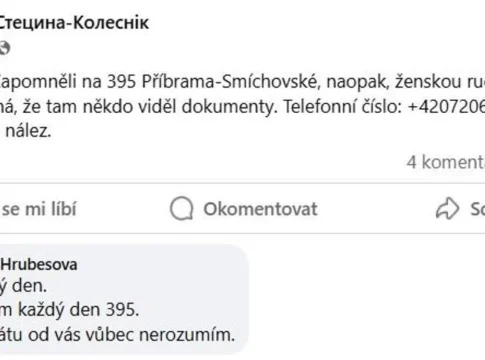The width and height of the screenshot is (485, 360).
Task: Open the 4 komentáře comments count
Action: click(445, 162)
